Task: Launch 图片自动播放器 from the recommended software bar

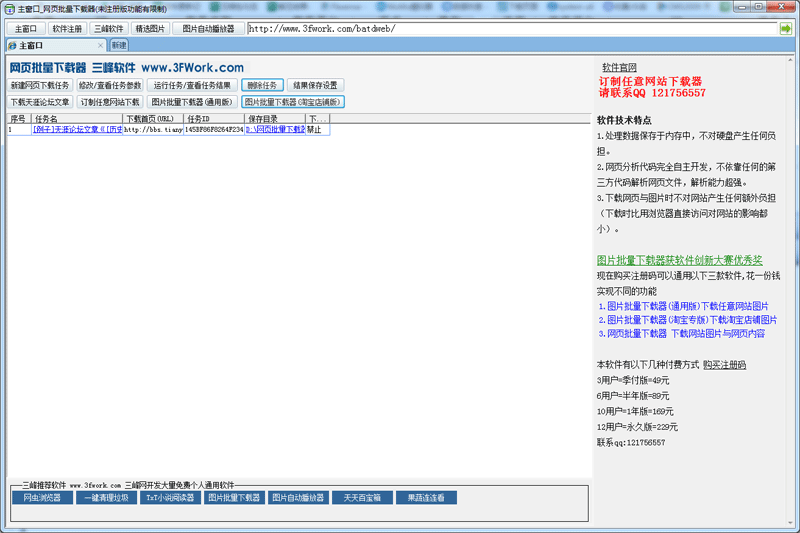Action: [x=298, y=498]
